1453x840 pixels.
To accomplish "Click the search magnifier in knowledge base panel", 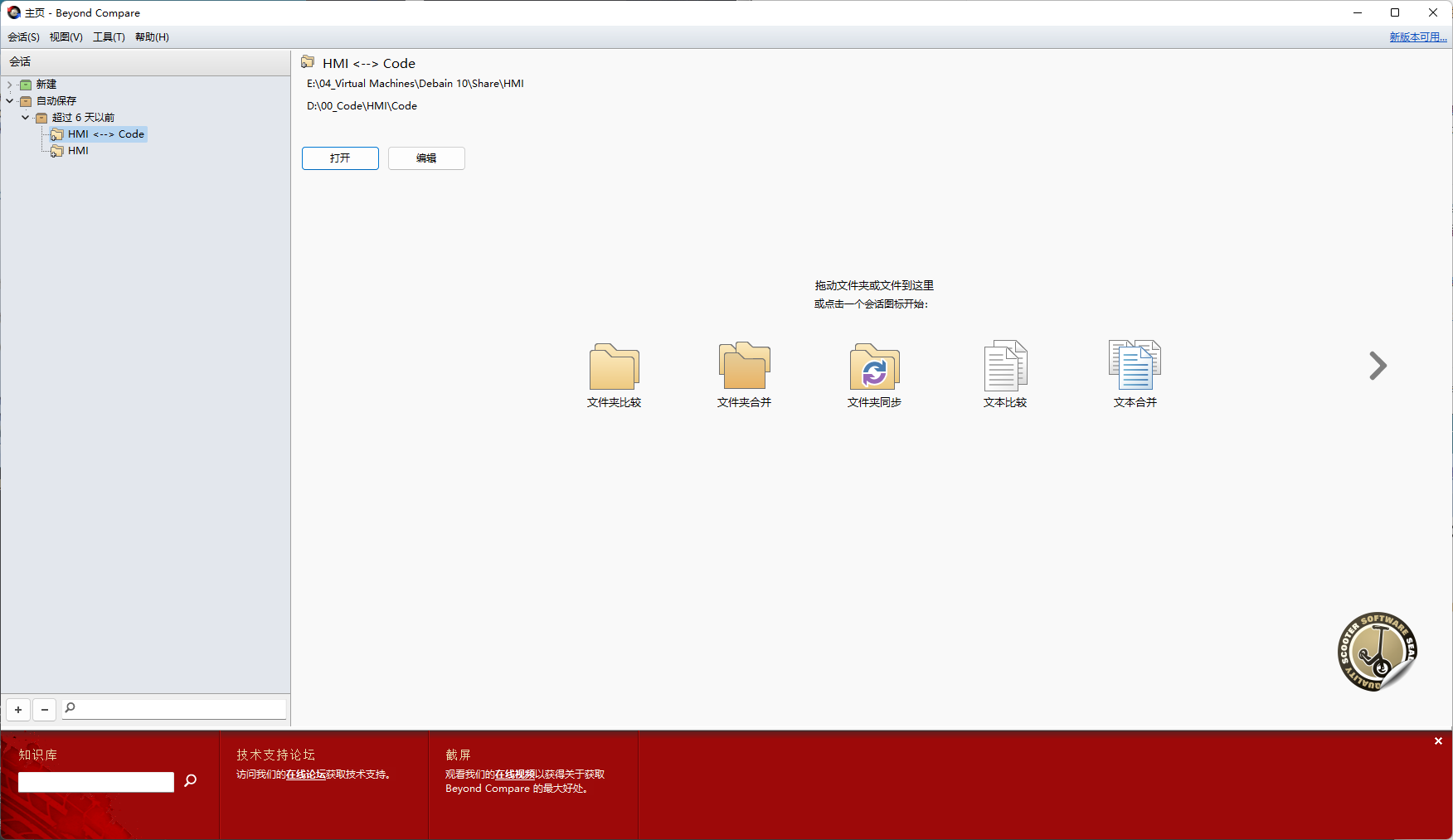I will point(191,780).
